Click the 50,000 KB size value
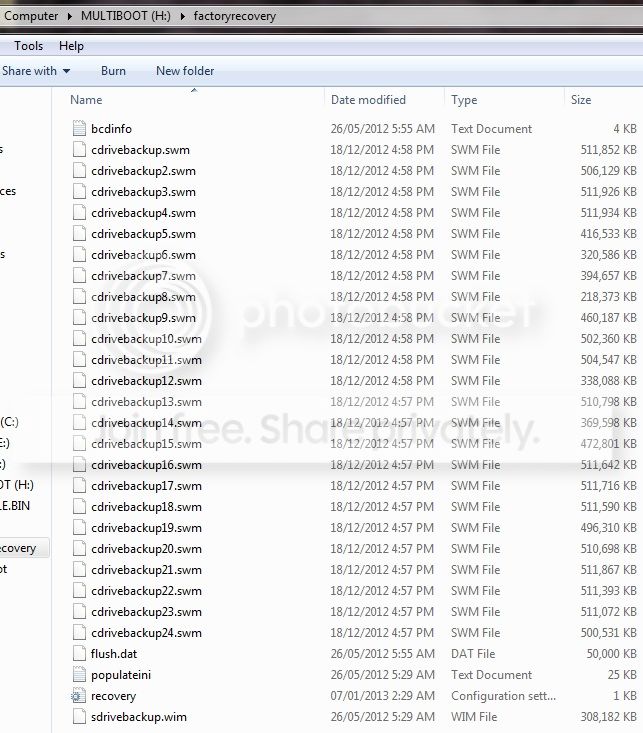 tap(612, 654)
